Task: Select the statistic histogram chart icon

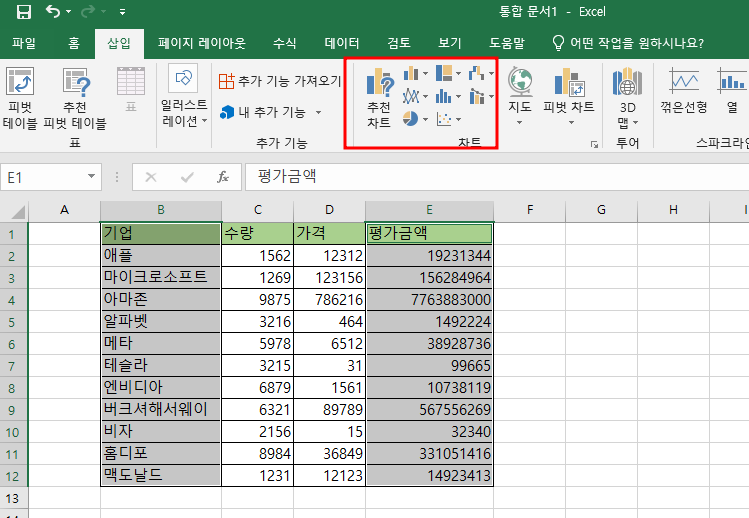Action: coord(444,96)
